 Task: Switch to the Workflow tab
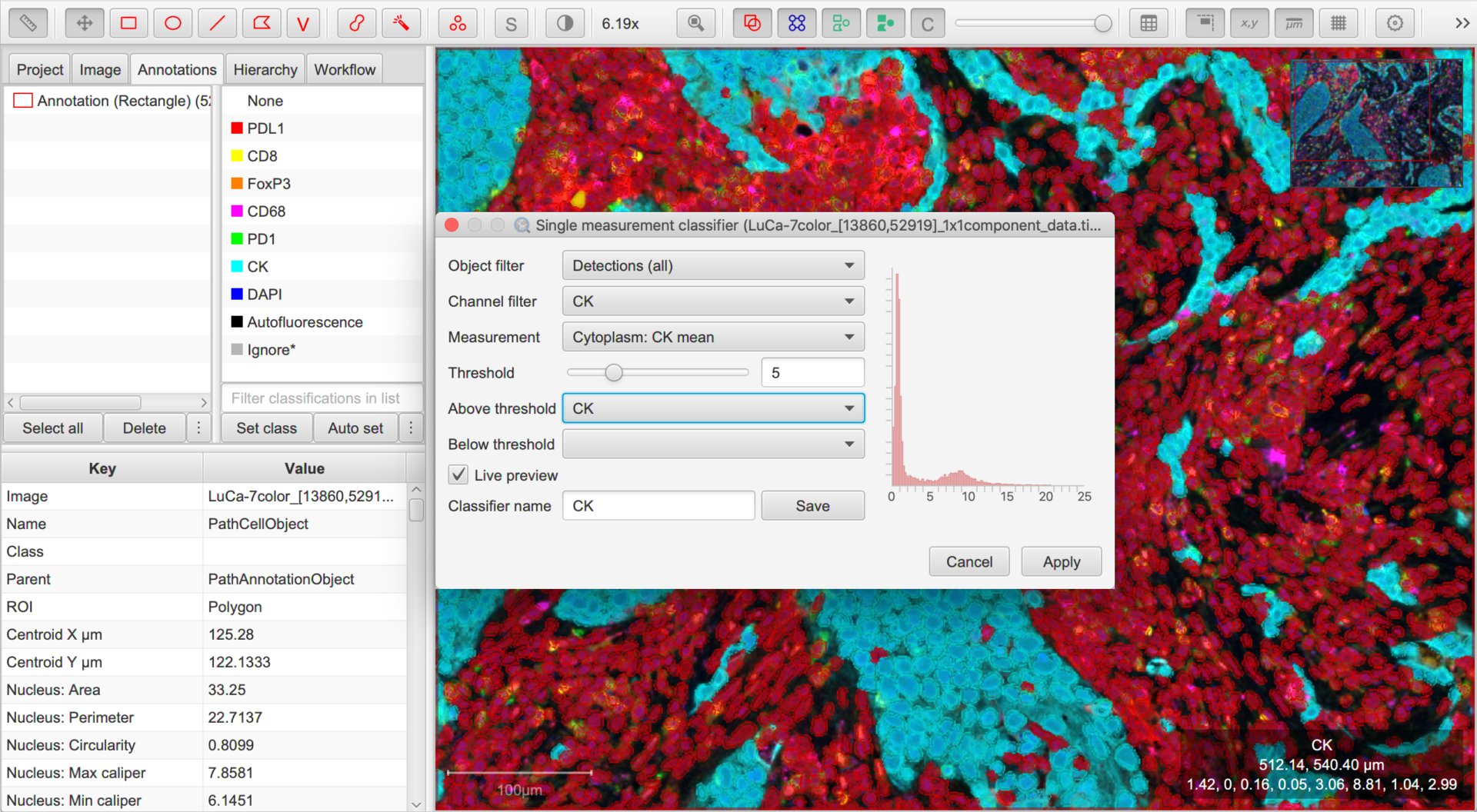[345, 69]
